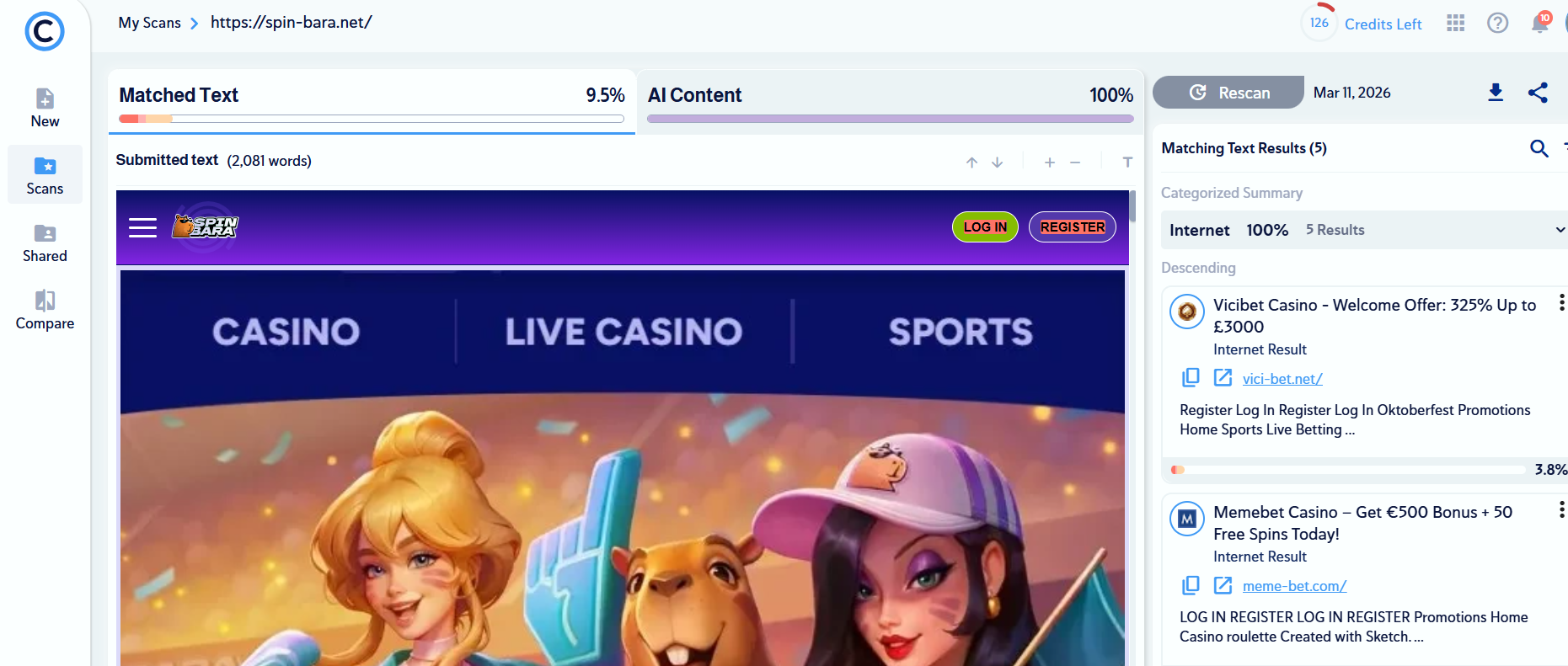The height and width of the screenshot is (666, 1568).
Task: Share the scan results
Action: pyautogui.click(x=1538, y=93)
